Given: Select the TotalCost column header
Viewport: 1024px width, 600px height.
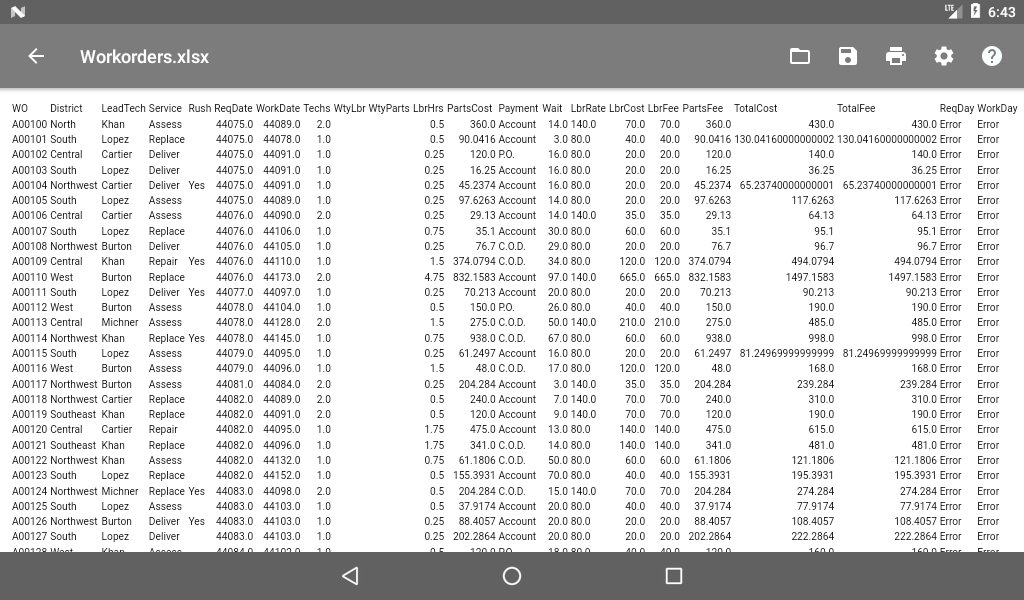Looking at the screenshot, I should pos(756,108).
